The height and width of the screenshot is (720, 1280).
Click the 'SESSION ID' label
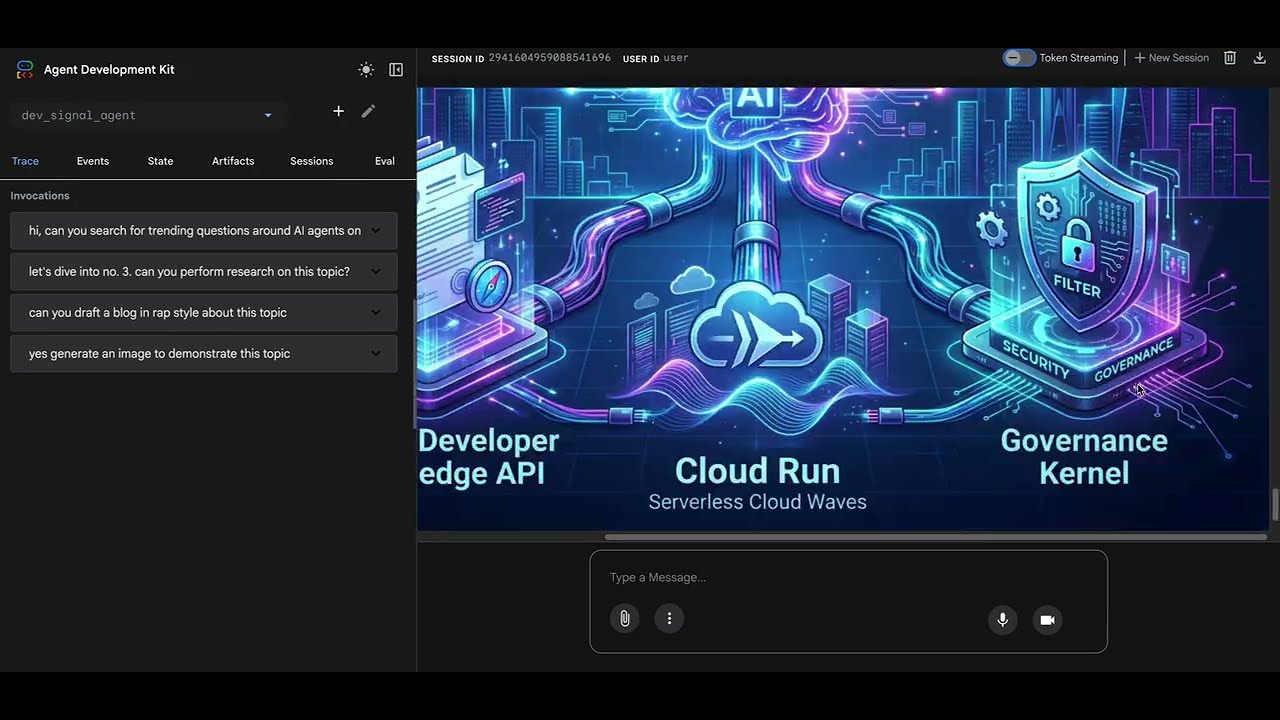(458, 59)
